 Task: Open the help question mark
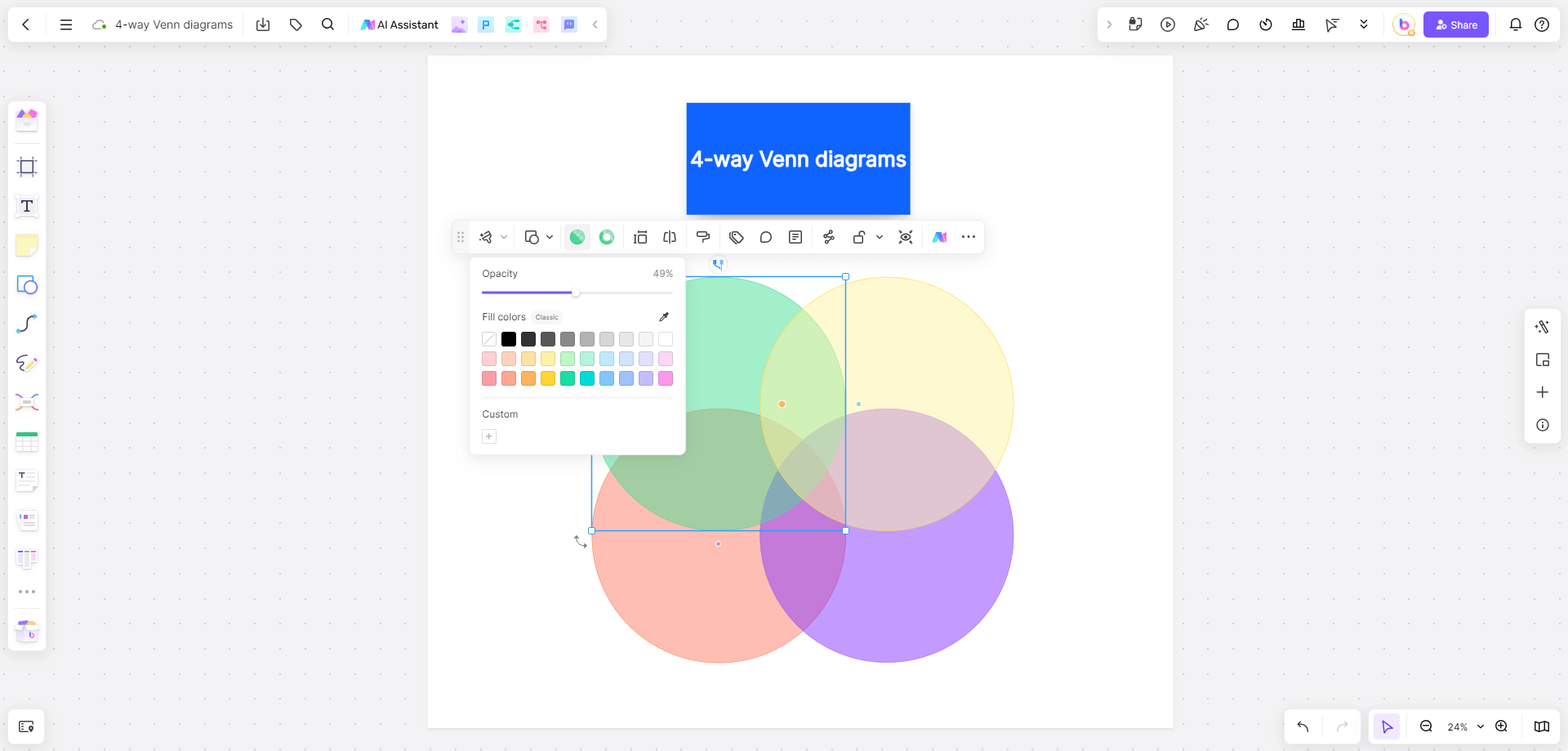pyautogui.click(x=1542, y=25)
